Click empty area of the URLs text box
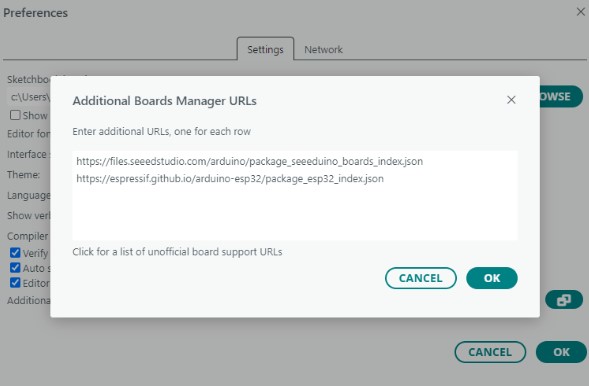The image size is (589, 386). (x=295, y=214)
